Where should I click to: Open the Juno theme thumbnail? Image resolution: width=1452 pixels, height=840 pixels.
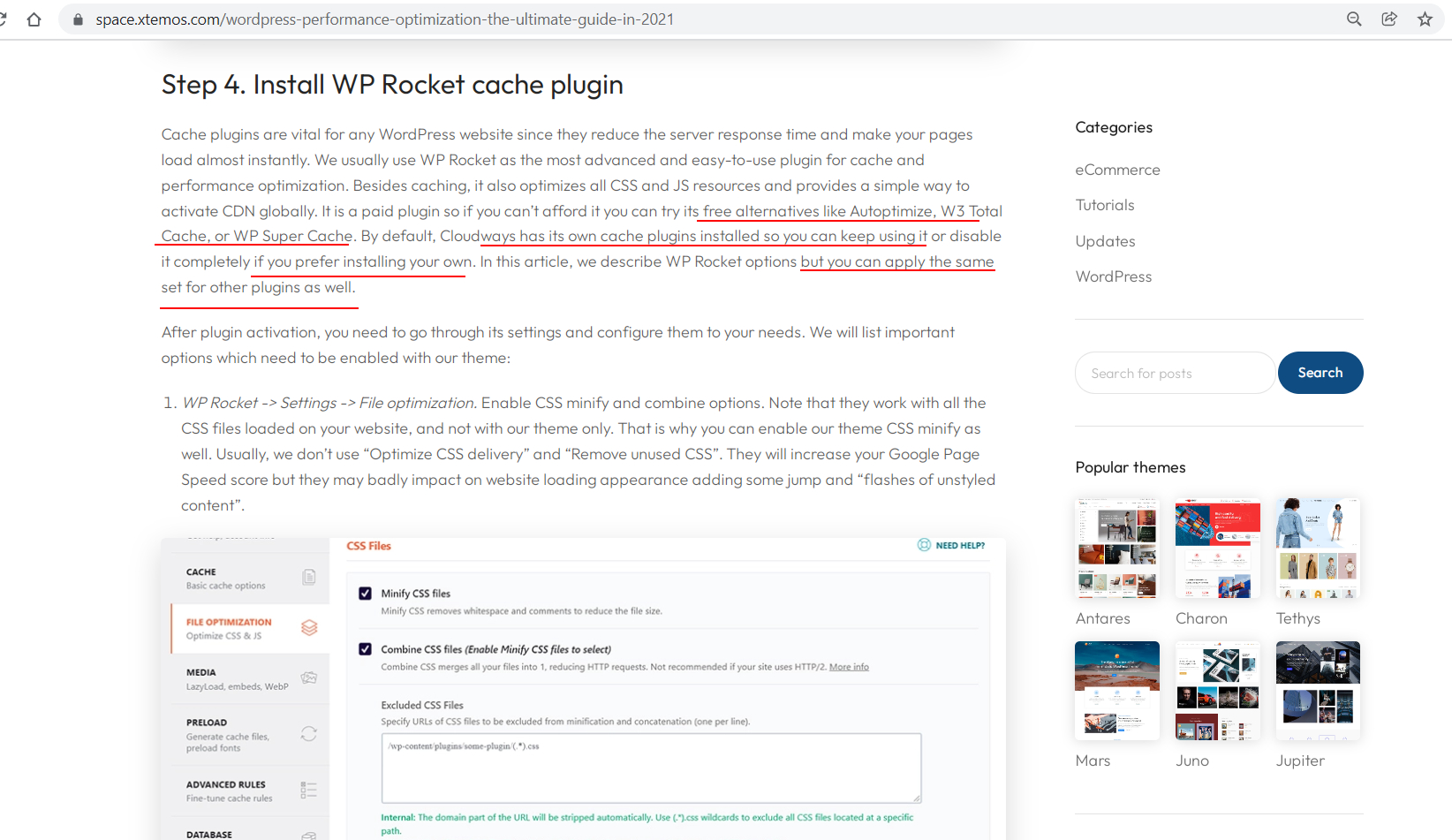(x=1218, y=691)
